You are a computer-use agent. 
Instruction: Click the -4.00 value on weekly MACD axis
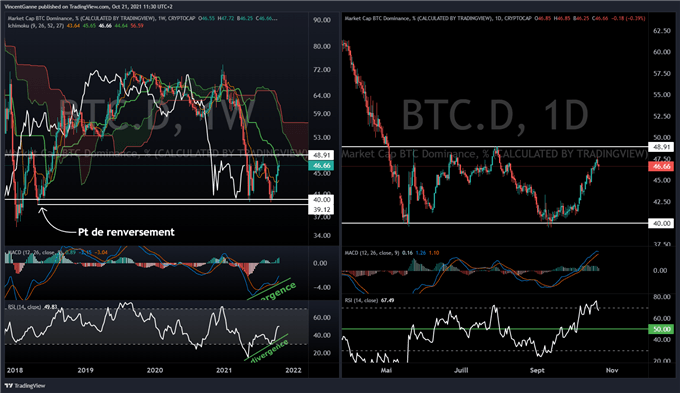pyautogui.click(x=322, y=287)
